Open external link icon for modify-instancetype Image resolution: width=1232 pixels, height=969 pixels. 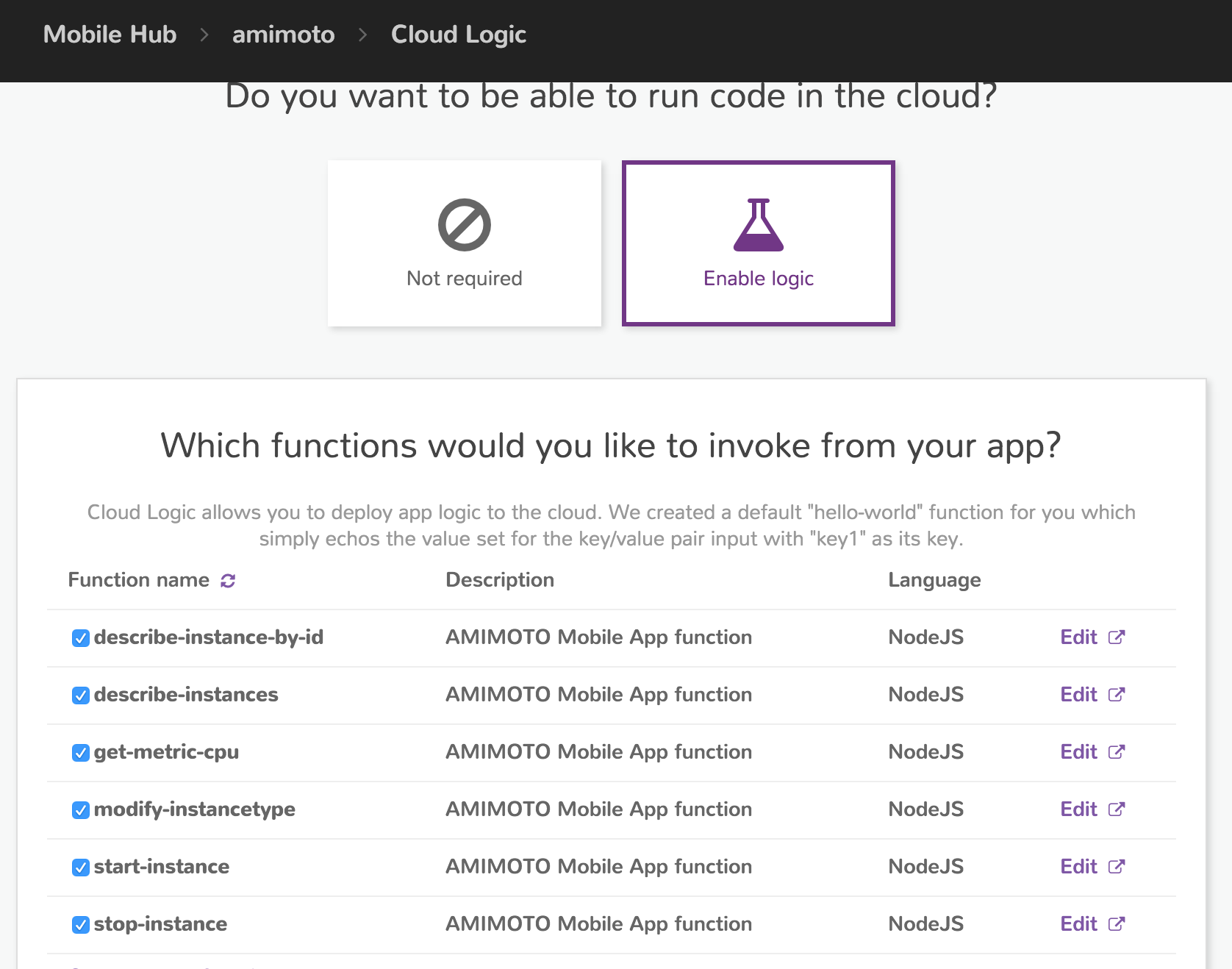pos(1117,809)
